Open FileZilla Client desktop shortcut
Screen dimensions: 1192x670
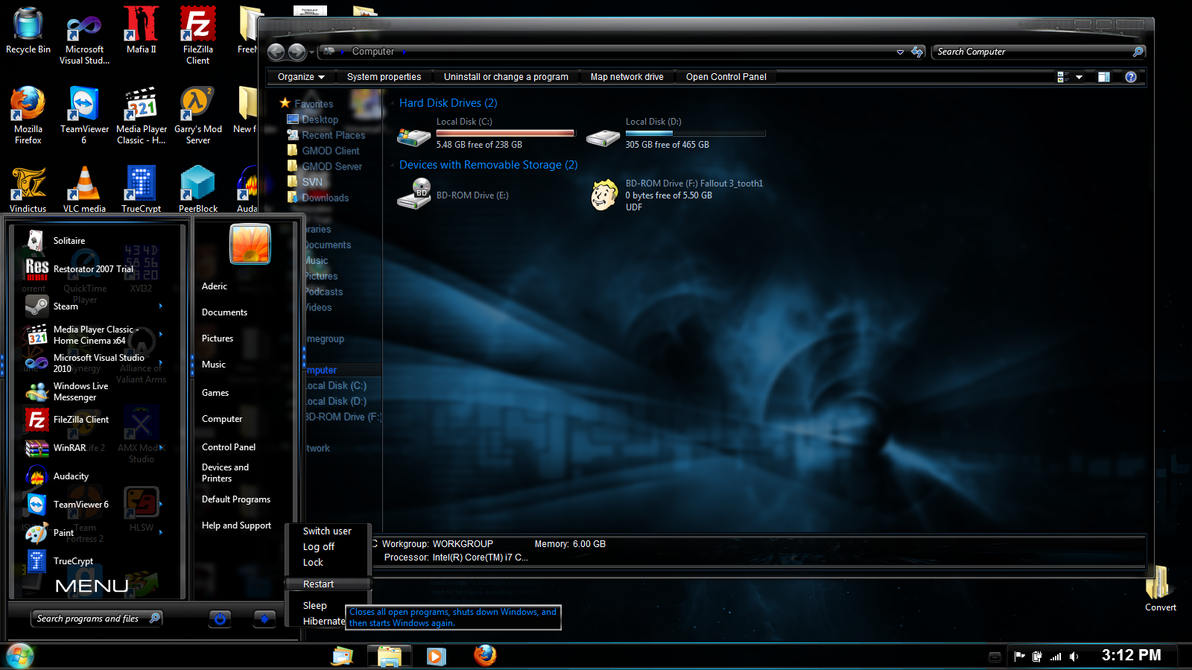(x=198, y=36)
